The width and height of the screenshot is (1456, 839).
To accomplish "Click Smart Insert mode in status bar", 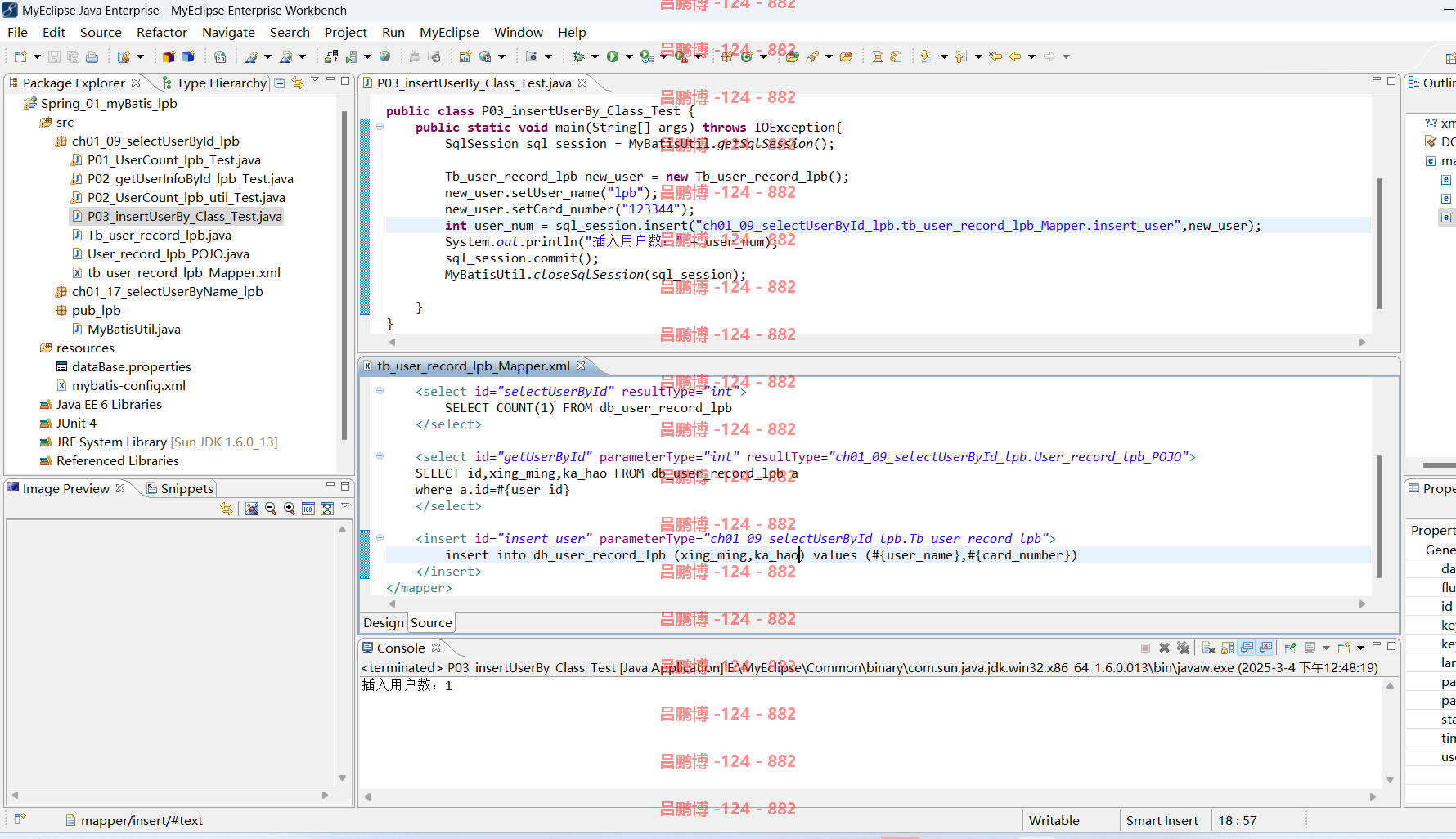I will tap(1162, 820).
